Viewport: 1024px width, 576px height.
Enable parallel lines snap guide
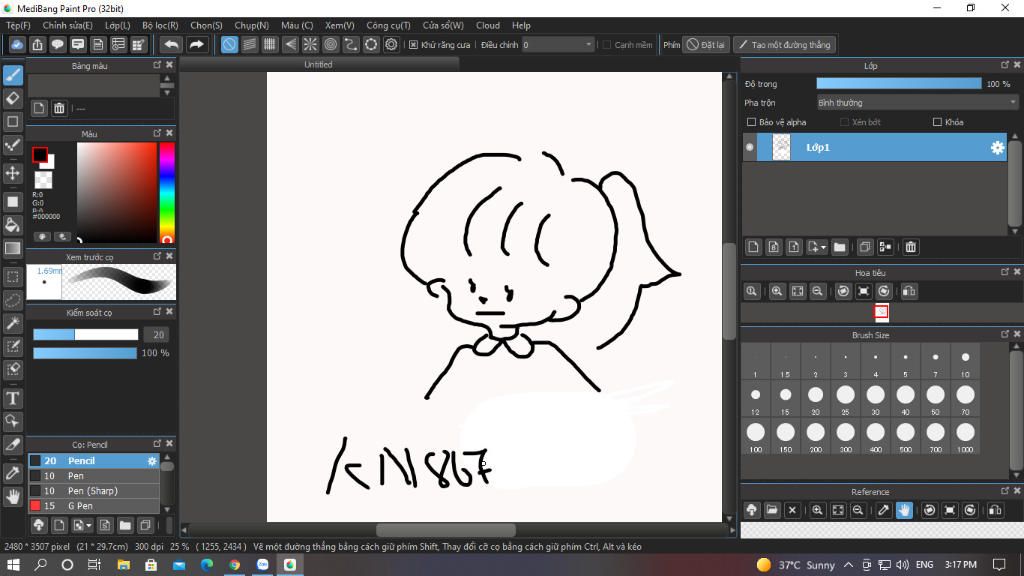[x=249, y=44]
